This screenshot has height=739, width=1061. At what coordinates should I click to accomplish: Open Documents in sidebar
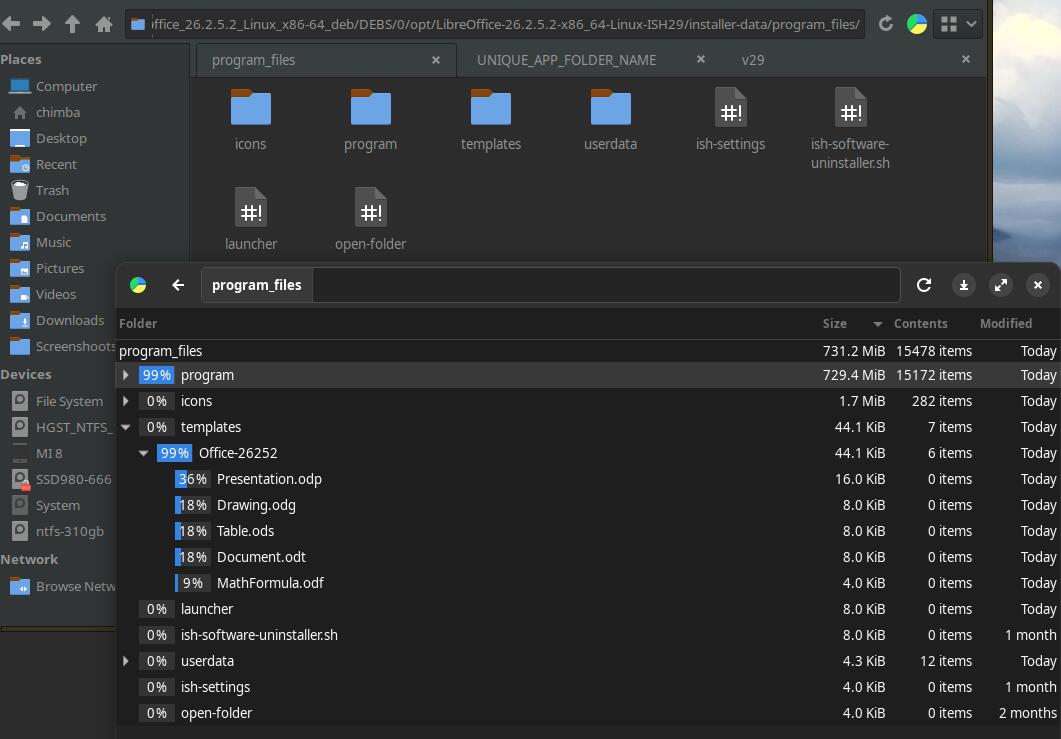[70, 217]
